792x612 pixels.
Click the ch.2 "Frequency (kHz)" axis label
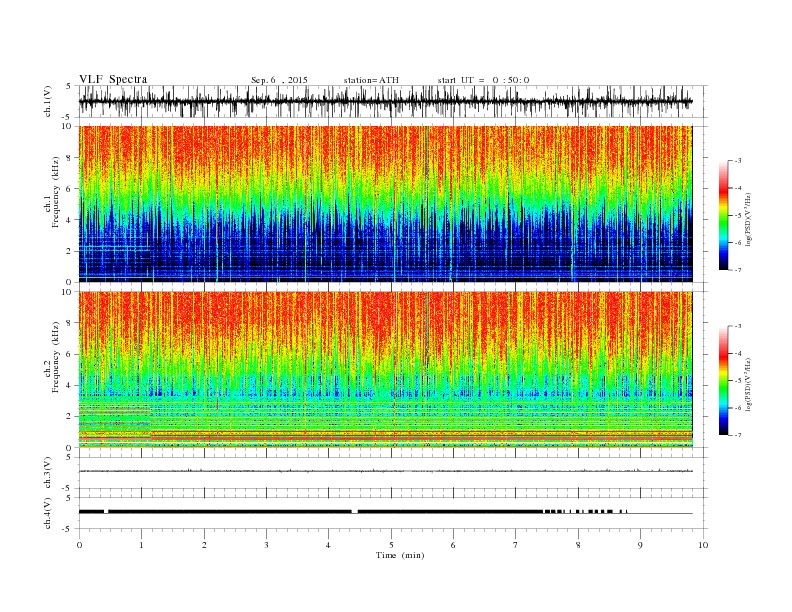[x=56, y=357]
